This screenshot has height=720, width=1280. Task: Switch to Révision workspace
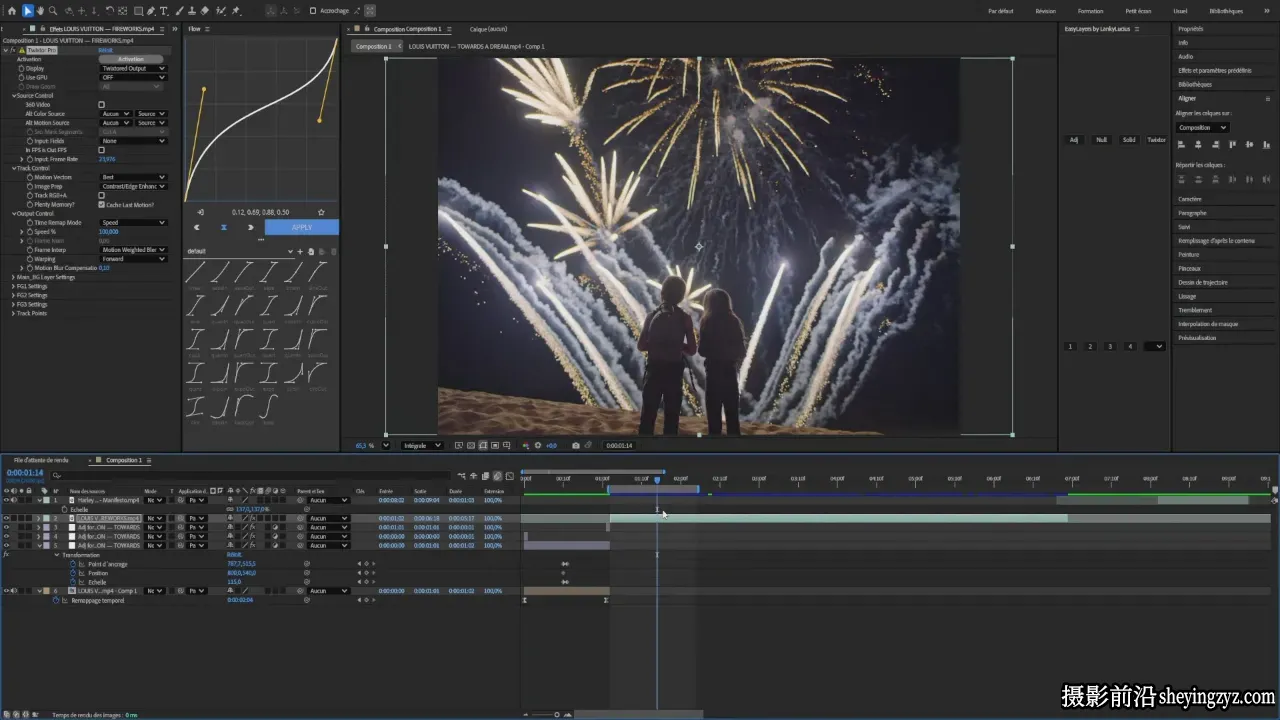(1046, 11)
